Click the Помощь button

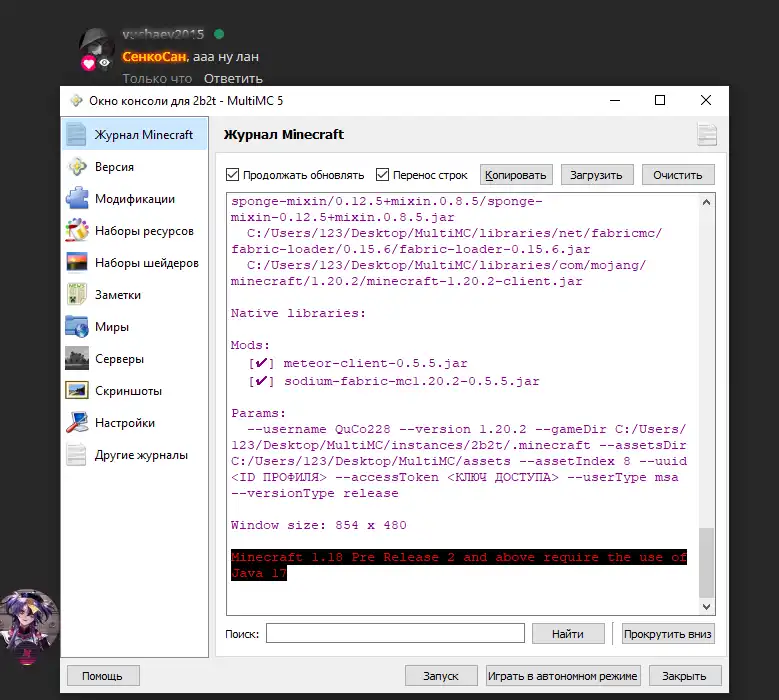click(103, 676)
